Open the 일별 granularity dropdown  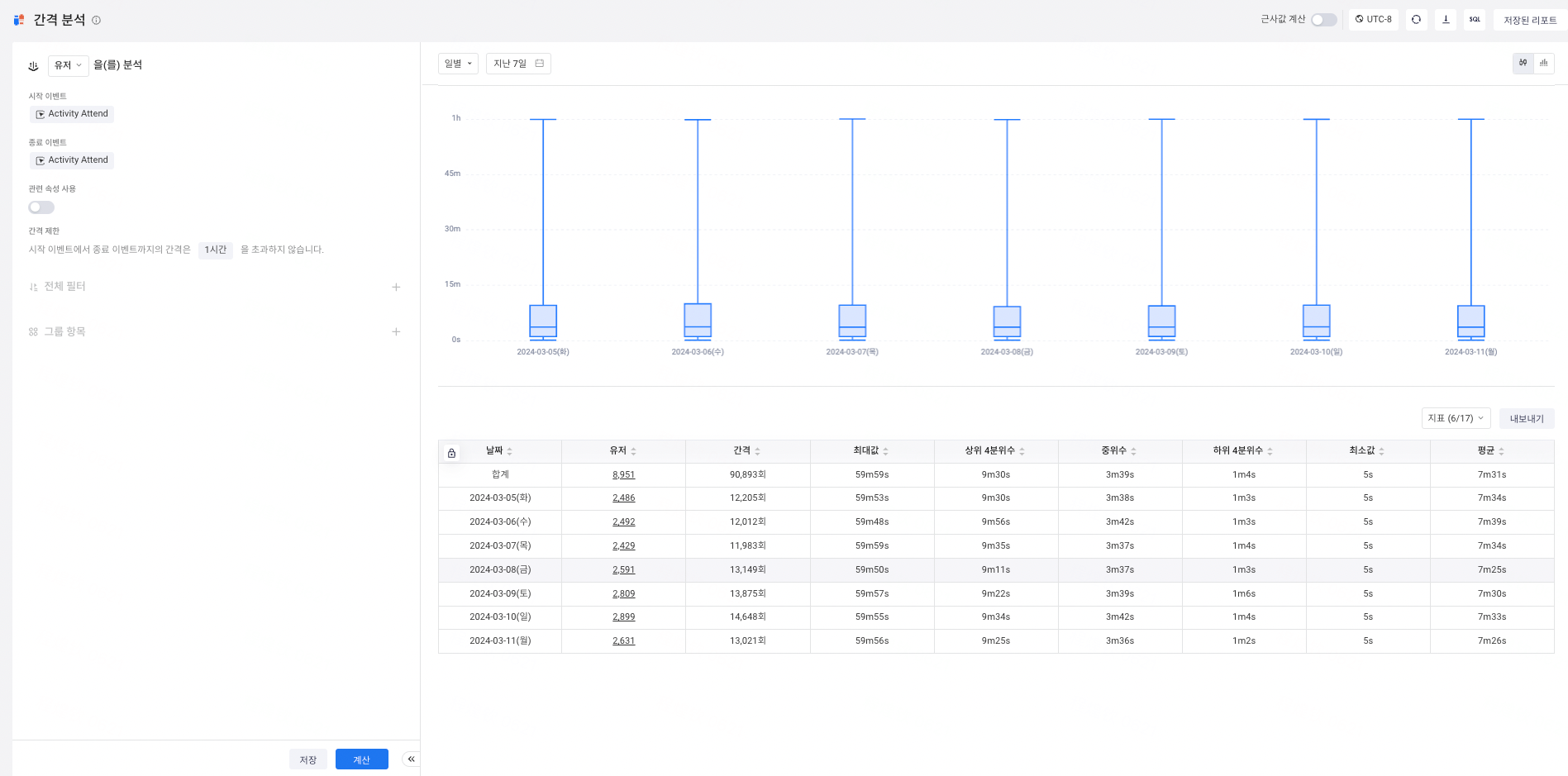click(458, 64)
